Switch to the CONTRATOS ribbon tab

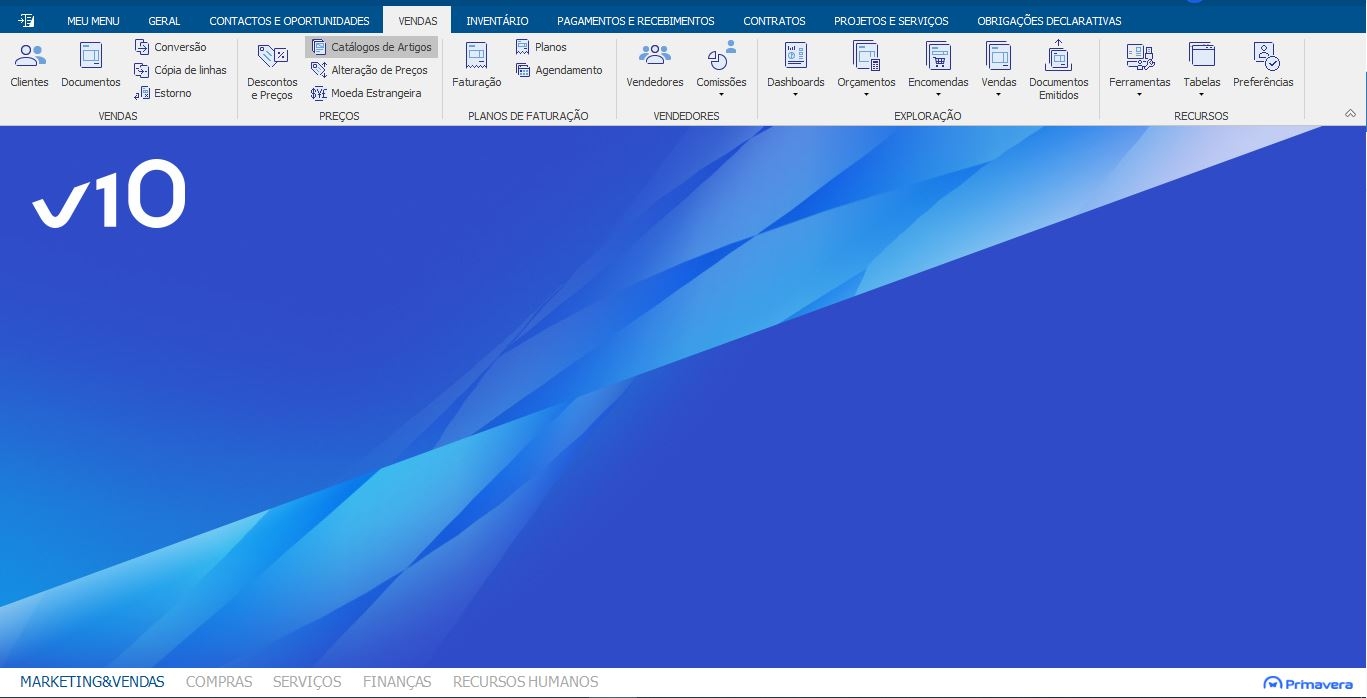[x=774, y=21]
